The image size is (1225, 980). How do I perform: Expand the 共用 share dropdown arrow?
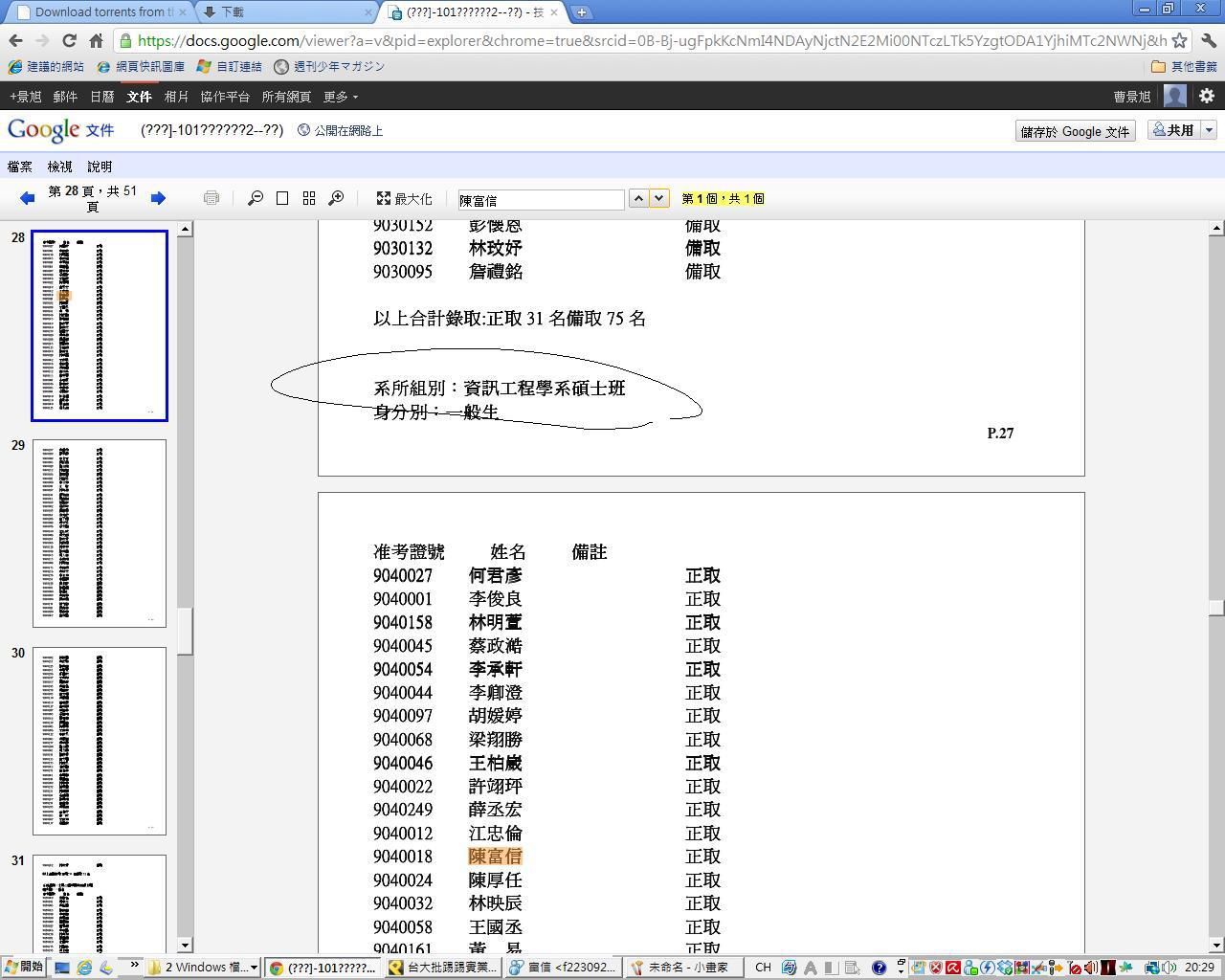coord(1209,130)
